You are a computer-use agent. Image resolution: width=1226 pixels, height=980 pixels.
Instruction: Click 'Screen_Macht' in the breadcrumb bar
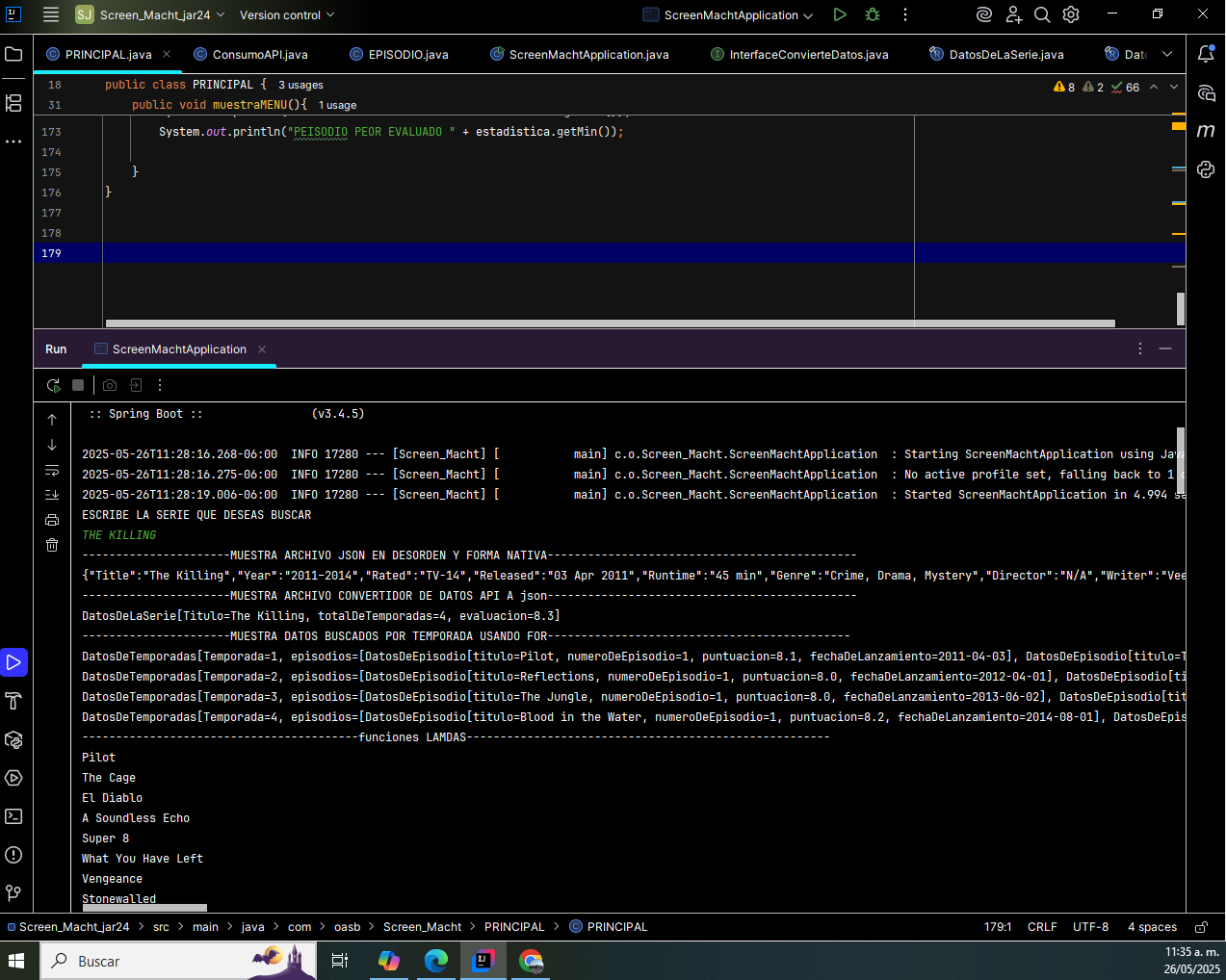(423, 927)
